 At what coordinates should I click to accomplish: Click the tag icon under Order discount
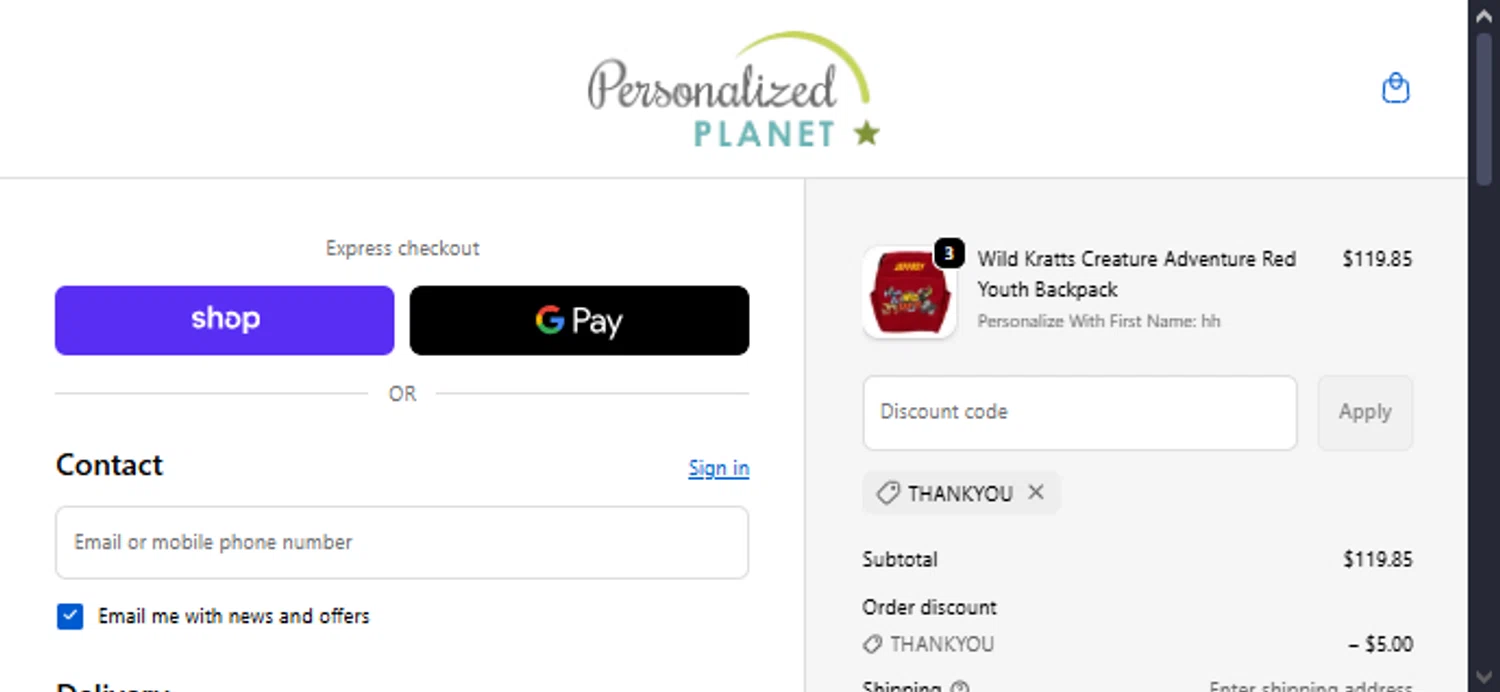pos(873,645)
